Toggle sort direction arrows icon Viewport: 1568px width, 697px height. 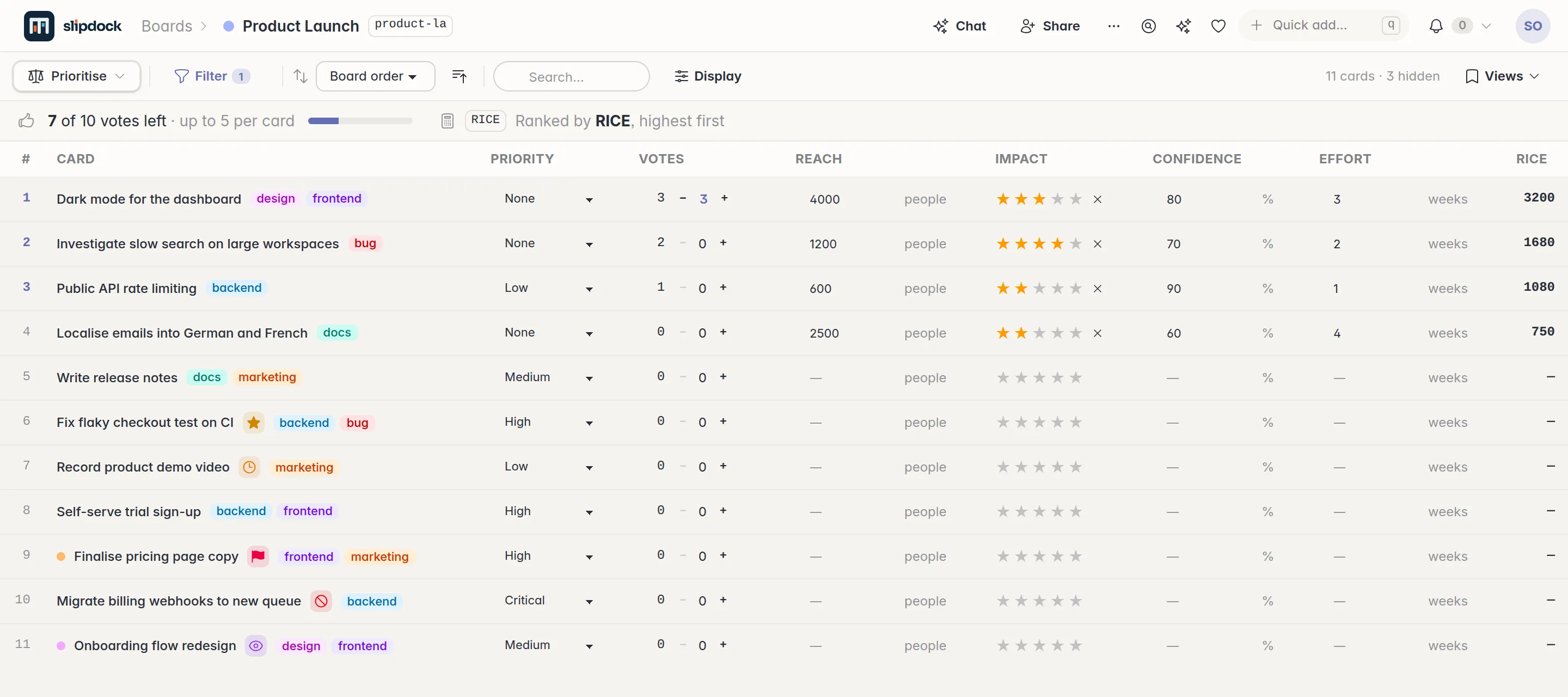(x=300, y=76)
